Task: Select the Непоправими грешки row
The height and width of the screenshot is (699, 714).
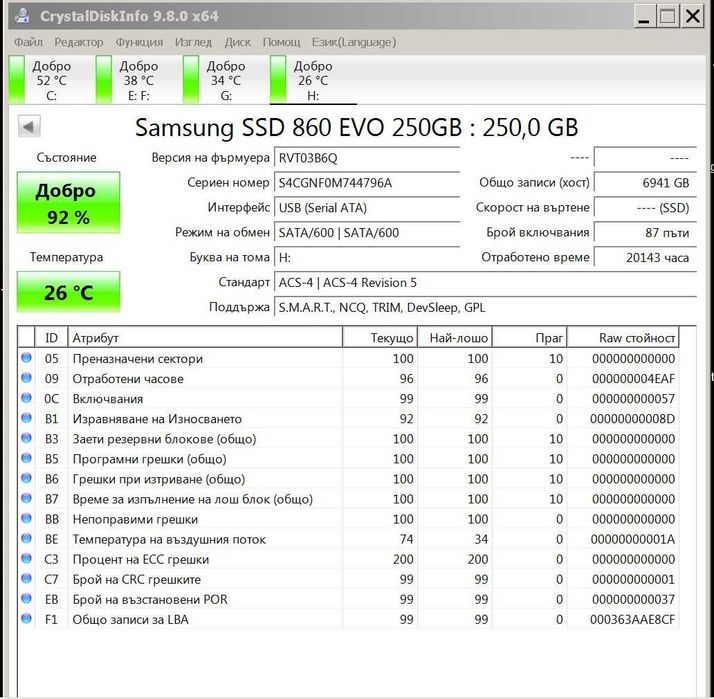Action: click(x=348, y=519)
